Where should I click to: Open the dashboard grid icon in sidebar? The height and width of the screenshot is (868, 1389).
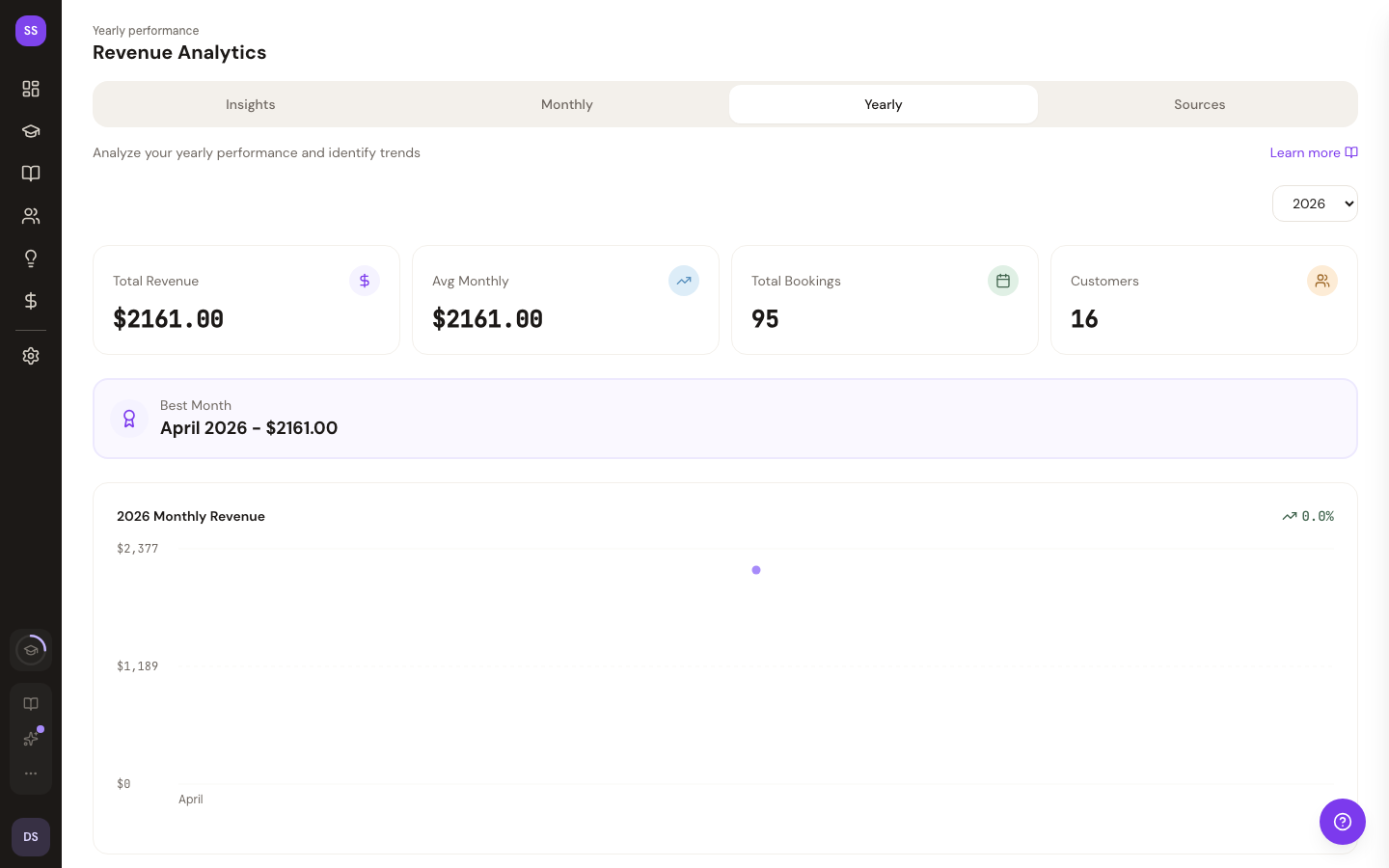31,89
